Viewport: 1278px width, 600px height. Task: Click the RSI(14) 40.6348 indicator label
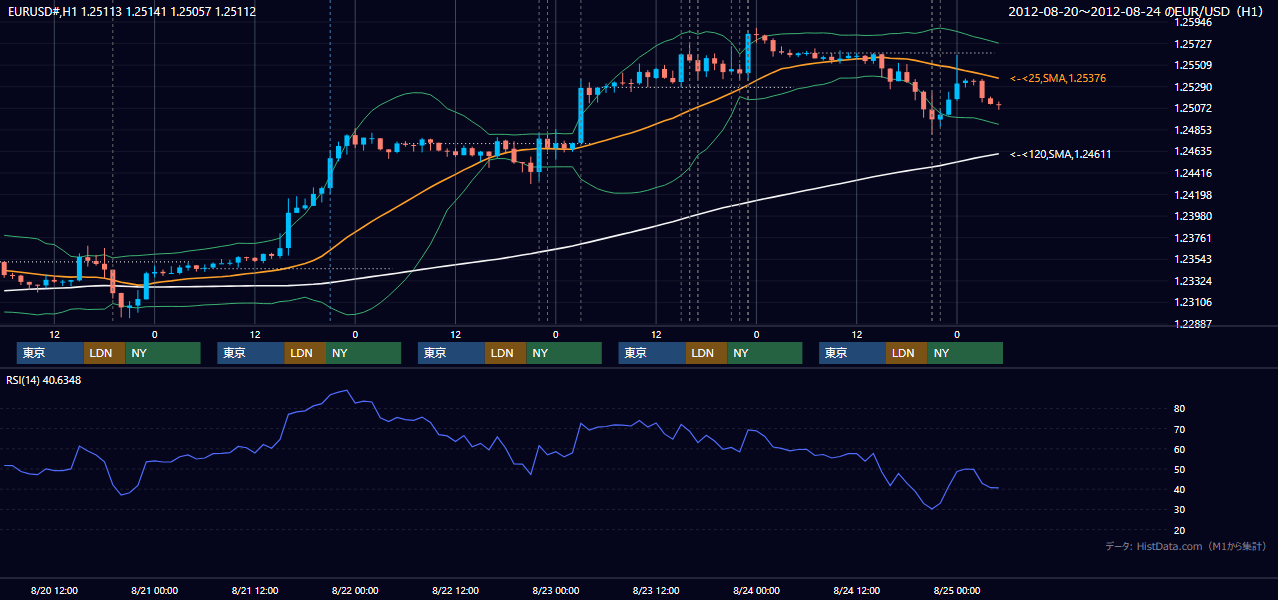[x=43, y=380]
